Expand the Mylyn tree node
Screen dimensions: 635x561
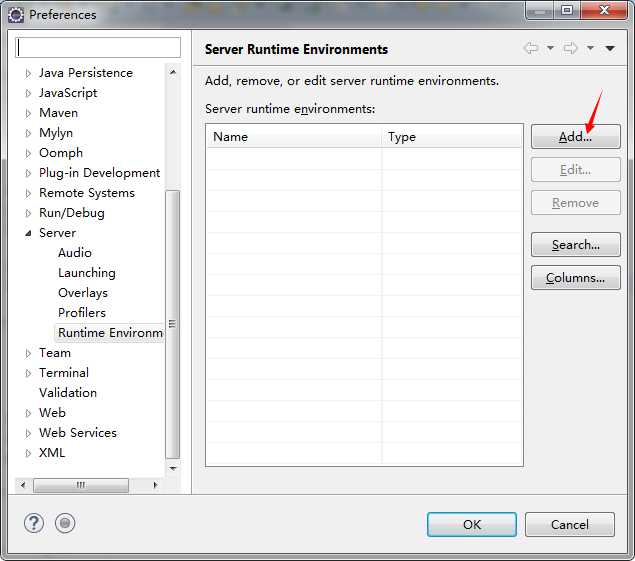pyautogui.click(x=28, y=133)
